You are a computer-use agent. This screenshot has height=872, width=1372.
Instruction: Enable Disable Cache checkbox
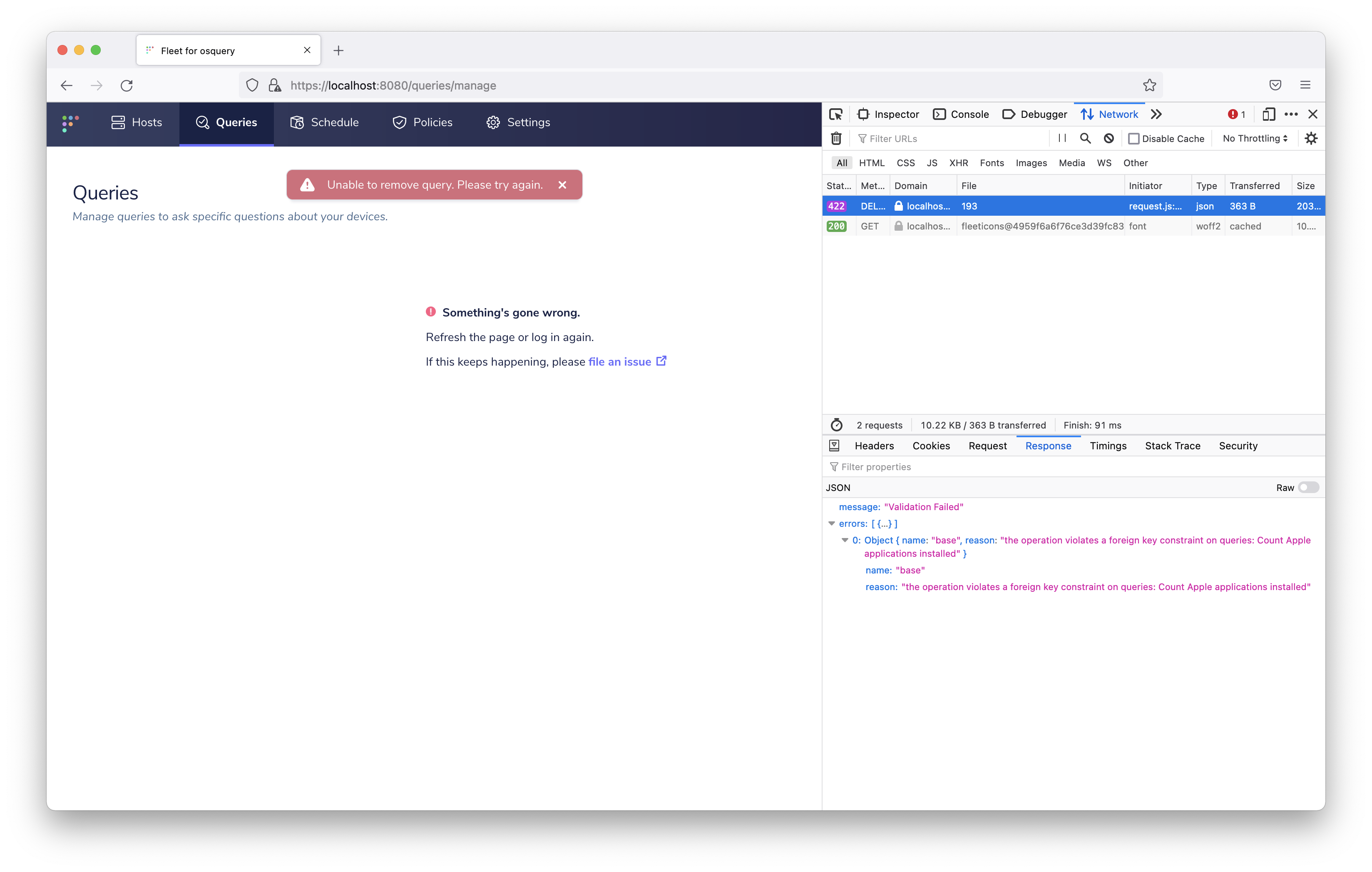(x=1134, y=139)
